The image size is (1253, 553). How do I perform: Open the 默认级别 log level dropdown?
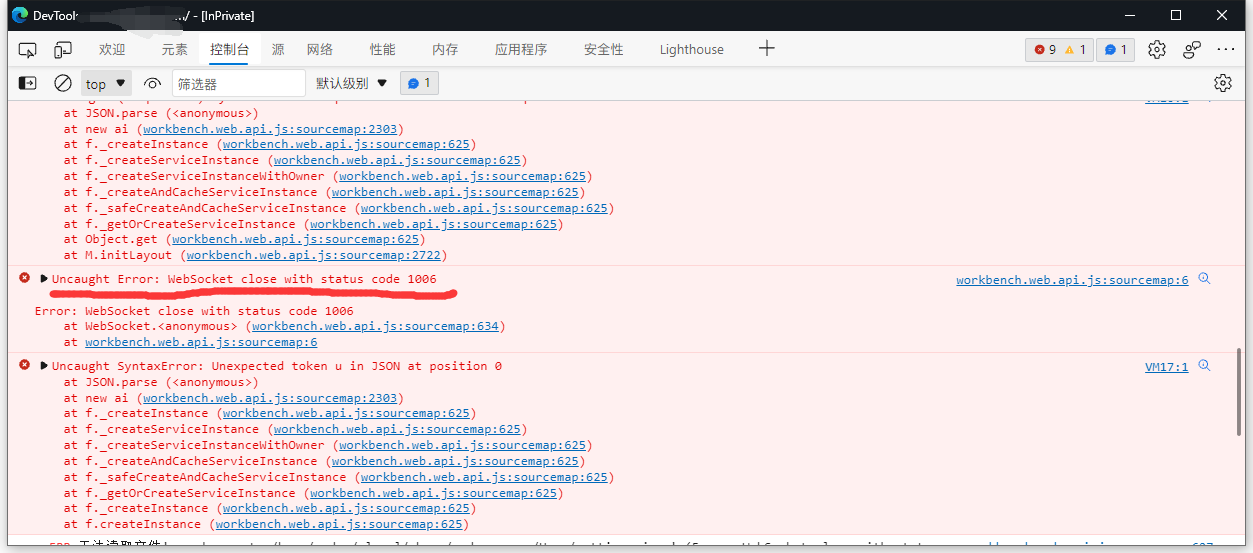coord(351,84)
